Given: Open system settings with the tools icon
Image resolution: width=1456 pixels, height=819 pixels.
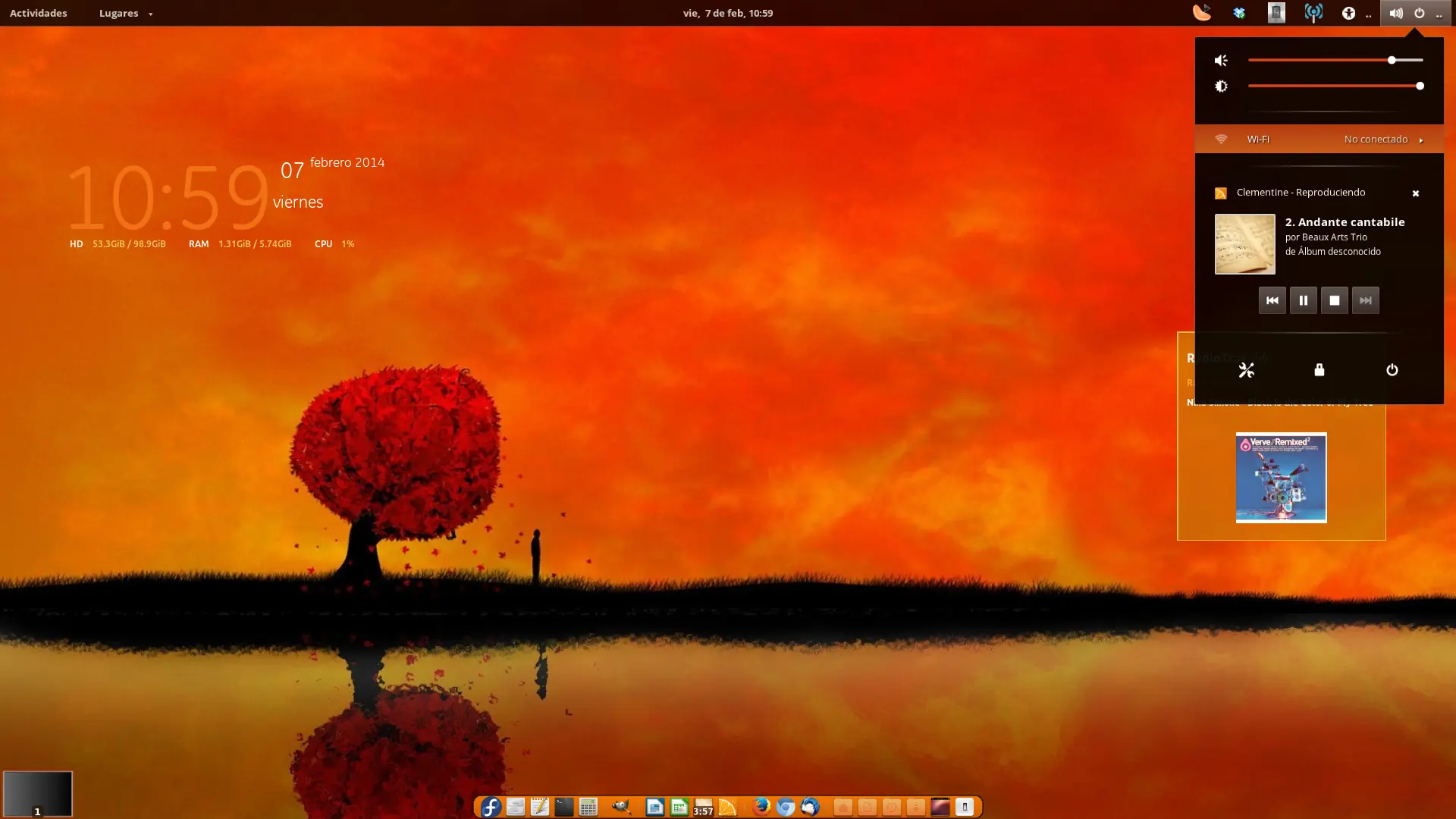Looking at the screenshot, I should click(x=1247, y=370).
